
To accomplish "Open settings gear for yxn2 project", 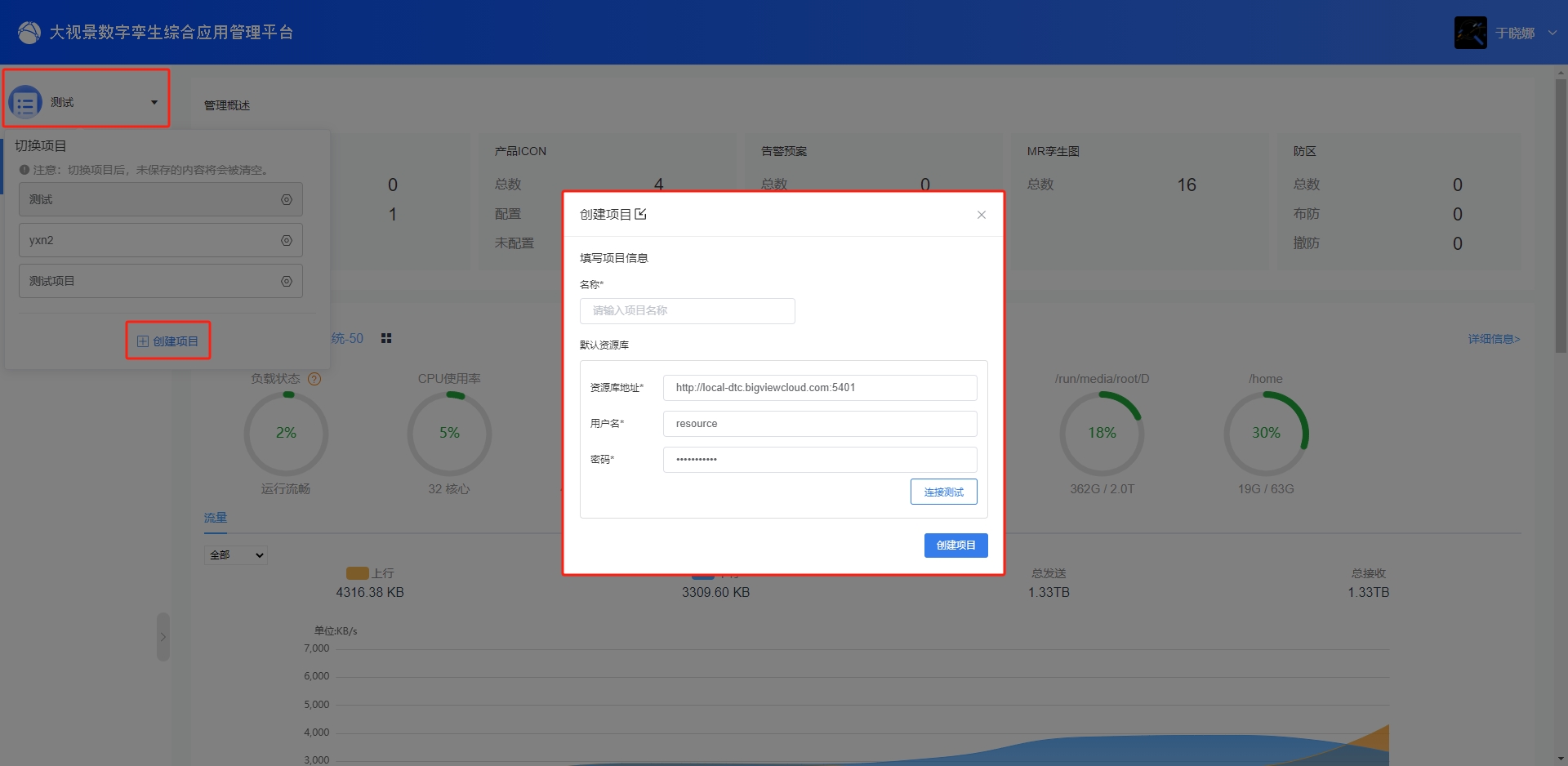I will tap(287, 240).
